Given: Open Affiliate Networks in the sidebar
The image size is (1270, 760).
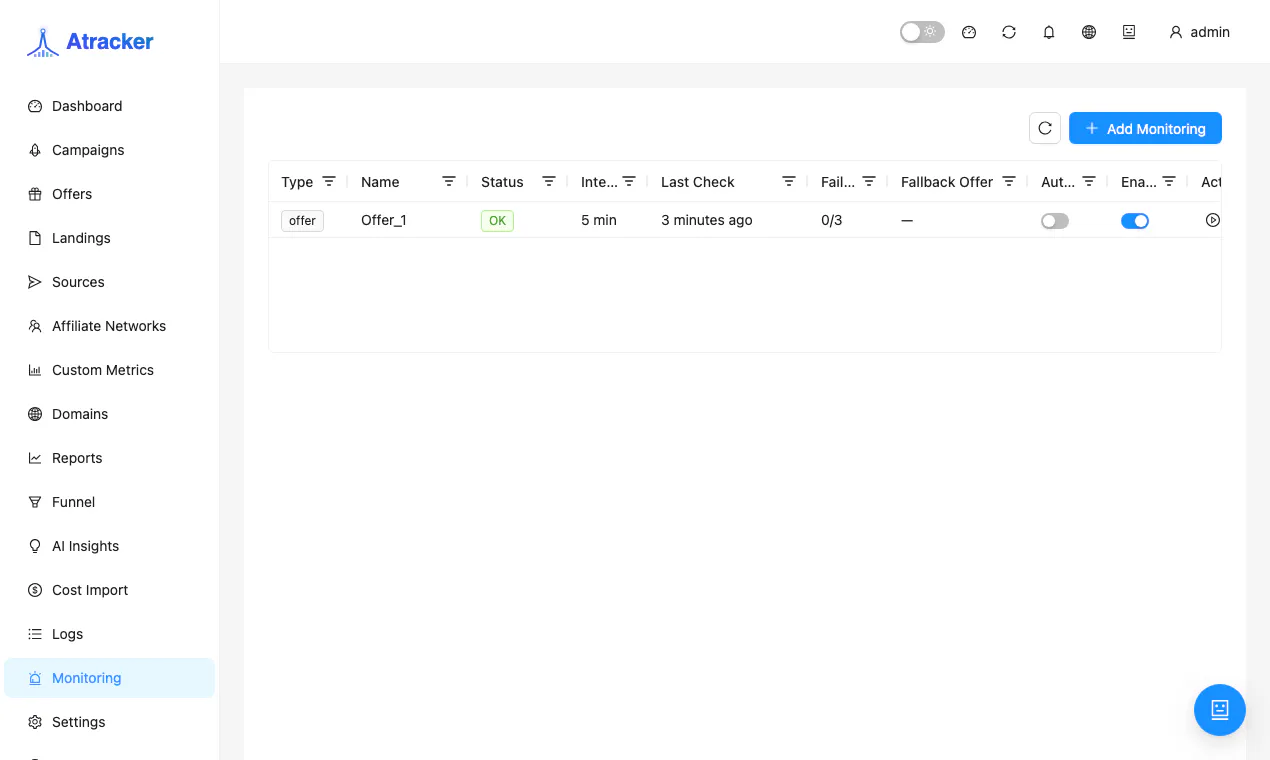Looking at the screenshot, I should click(110, 326).
